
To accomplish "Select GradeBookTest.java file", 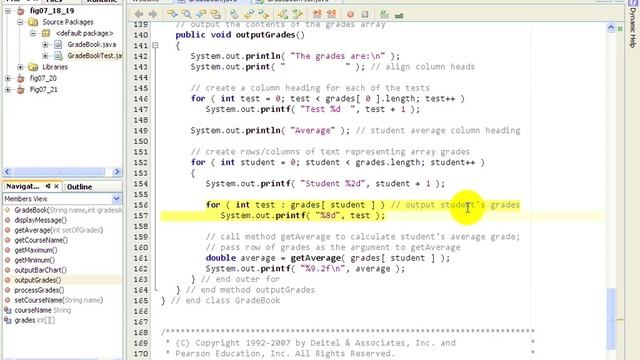I will (94, 56).
